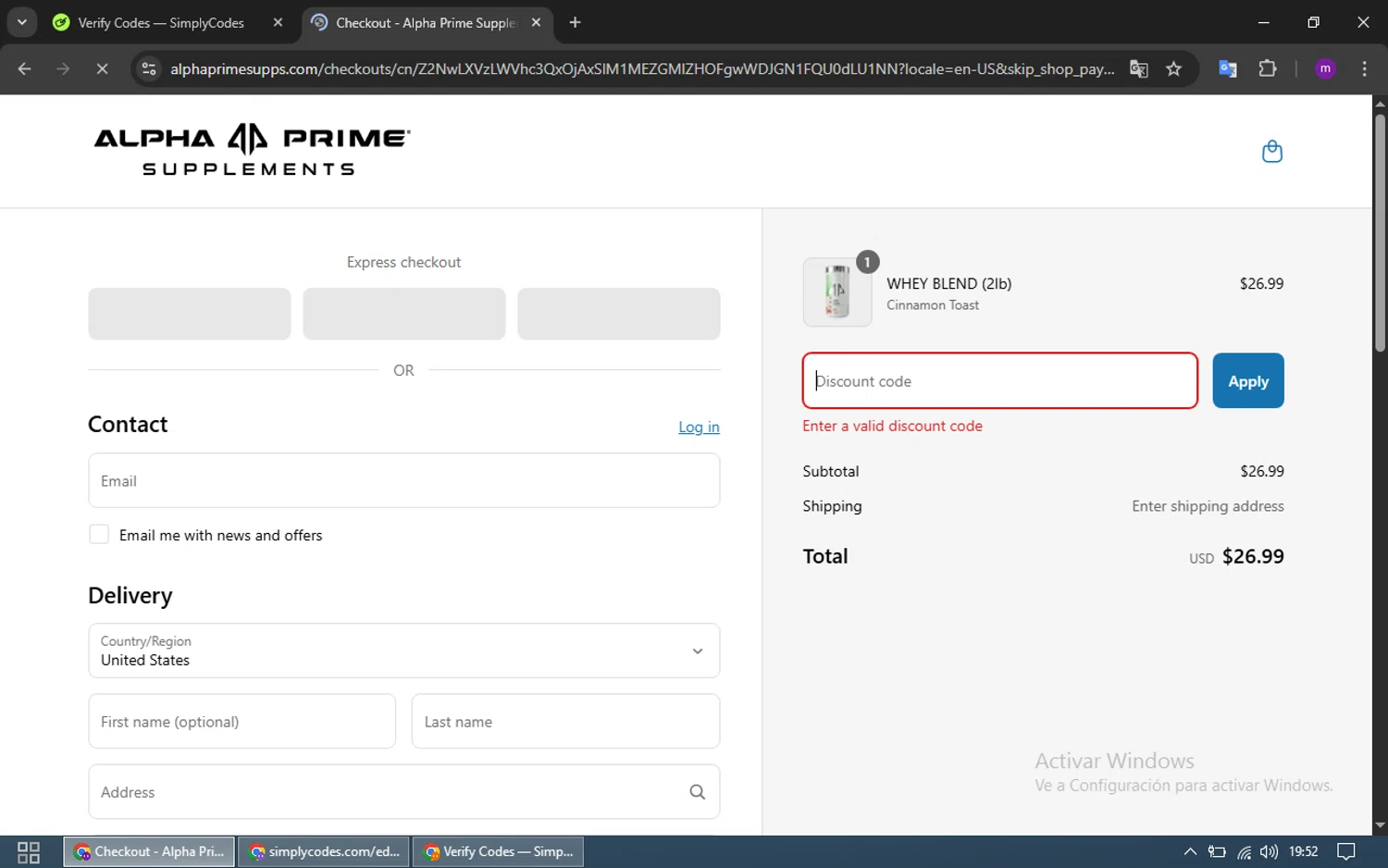Click the Log in link
This screenshot has width=1388, height=868.
(x=699, y=427)
